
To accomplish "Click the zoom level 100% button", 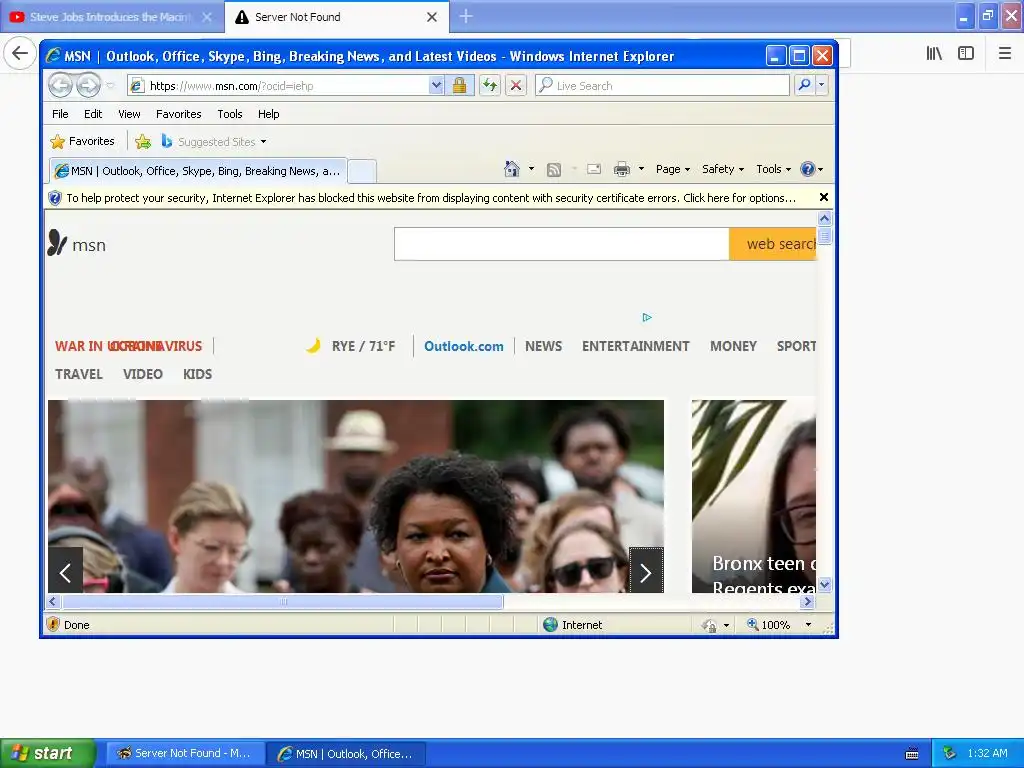I will pos(769,625).
